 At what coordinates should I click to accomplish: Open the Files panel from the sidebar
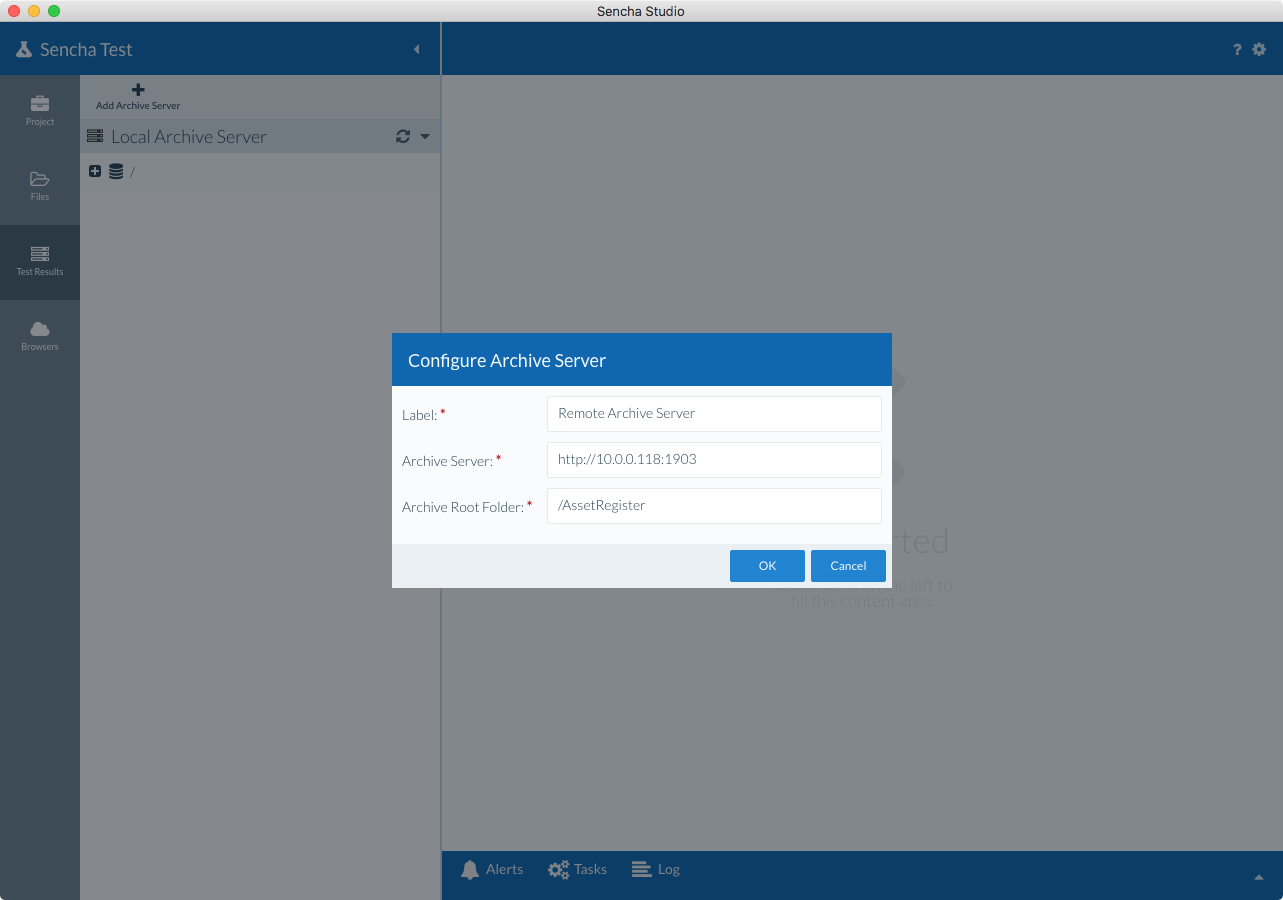coord(39,186)
